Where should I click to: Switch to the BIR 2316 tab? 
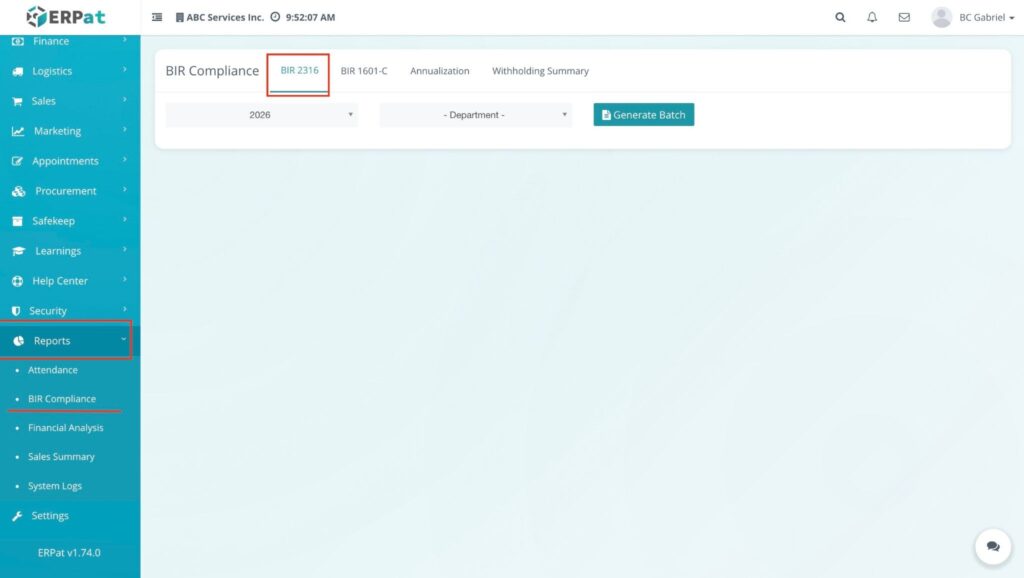point(299,71)
